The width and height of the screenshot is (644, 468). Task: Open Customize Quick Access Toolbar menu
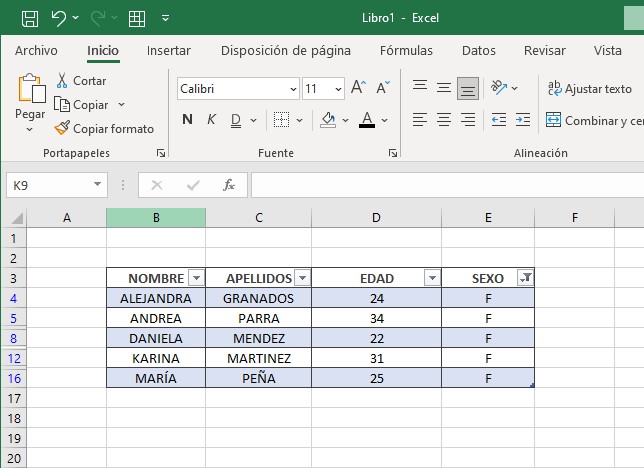point(166,18)
